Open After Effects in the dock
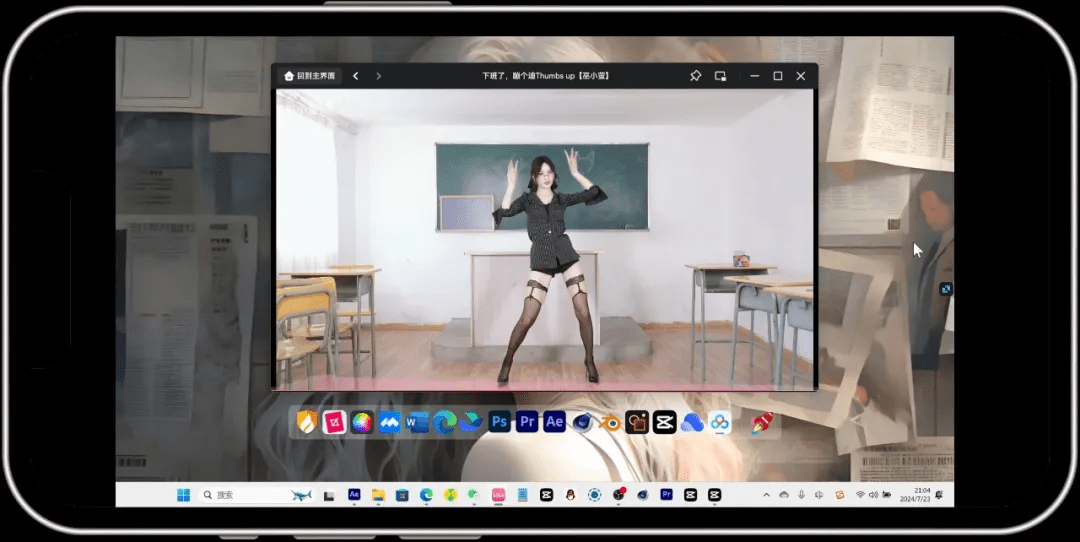The height and width of the screenshot is (542, 1080). [554, 422]
